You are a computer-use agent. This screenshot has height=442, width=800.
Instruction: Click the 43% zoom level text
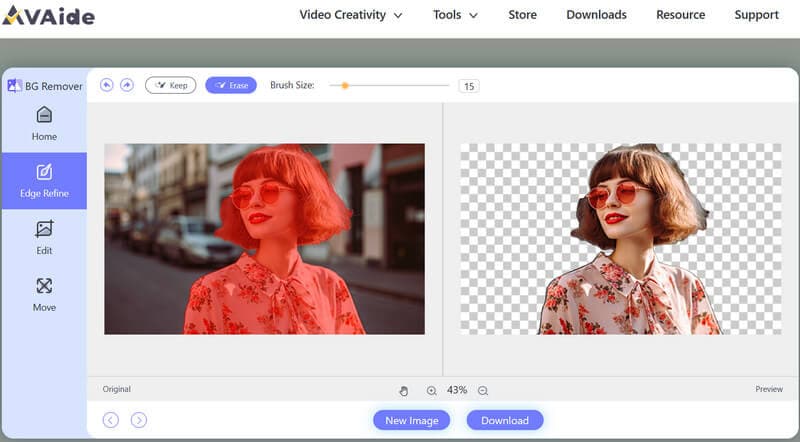click(x=457, y=390)
